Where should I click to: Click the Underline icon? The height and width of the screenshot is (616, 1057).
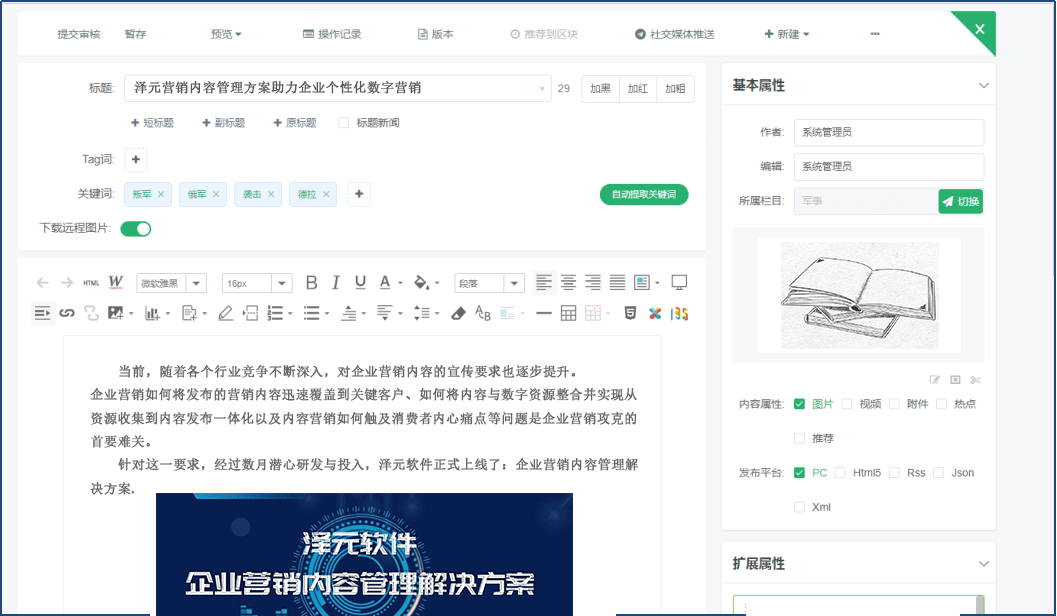pyautogui.click(x=359, y=283)
